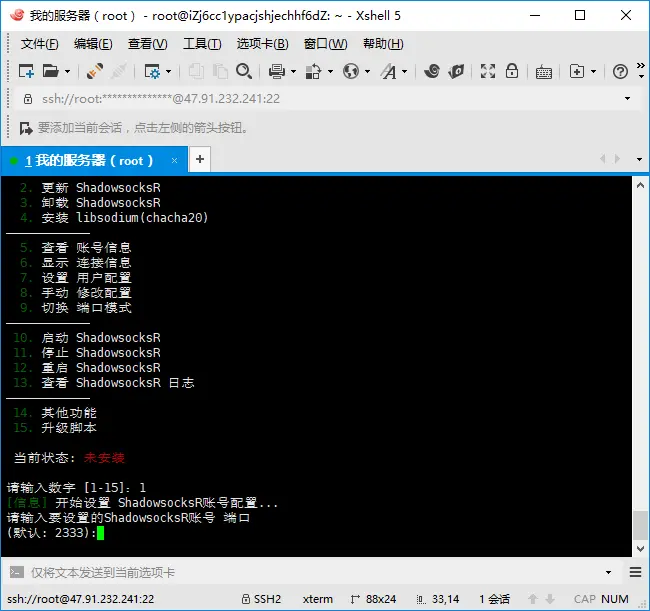Click the 1 会话 status entry
The width and height of the screenshot is (650, 611).
point(495,599)
